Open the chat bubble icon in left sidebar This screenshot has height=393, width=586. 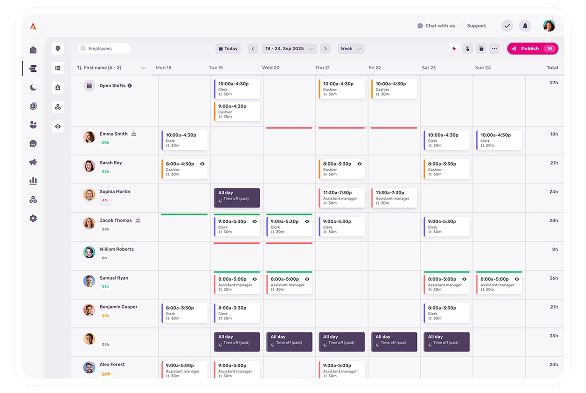33,143
